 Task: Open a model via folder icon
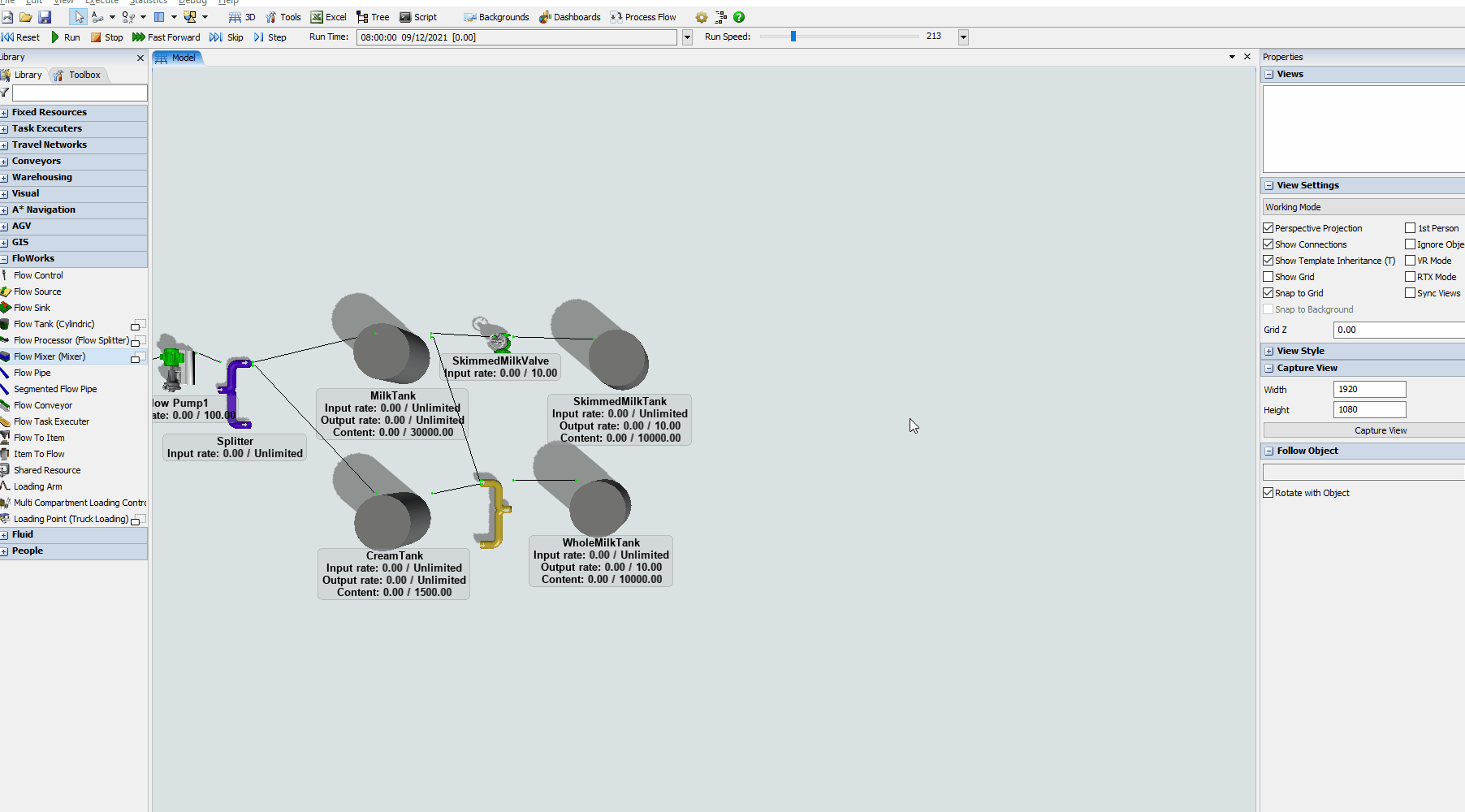(26, 17)
